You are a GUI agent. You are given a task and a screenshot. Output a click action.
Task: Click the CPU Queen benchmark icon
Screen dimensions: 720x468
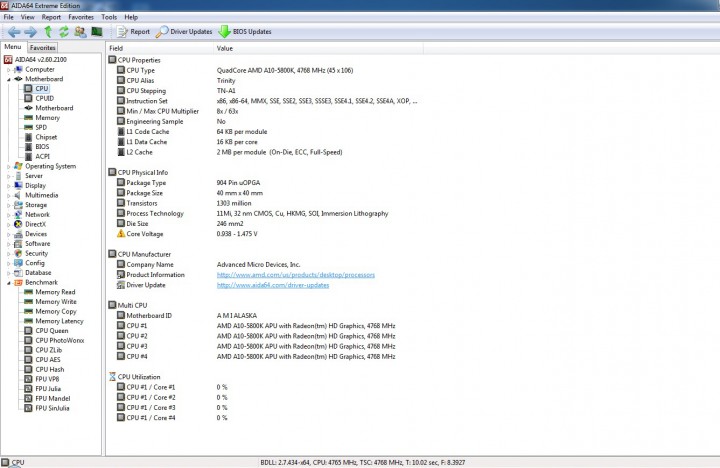[x=28, y=331]
